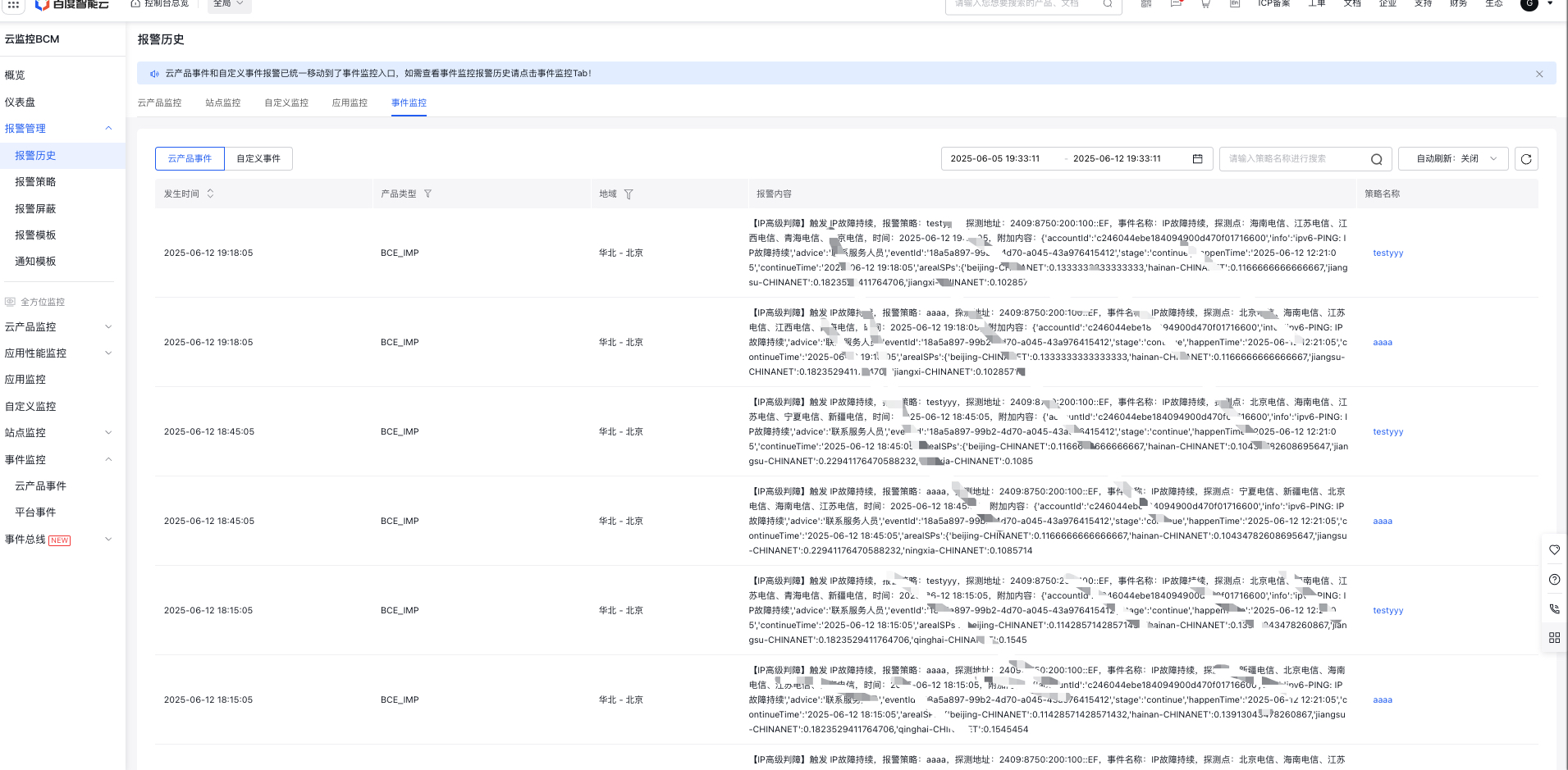Switch to the 自定义监控 tab
The height and width of the screenshot is (770, 1568).
tap(286, 103)
